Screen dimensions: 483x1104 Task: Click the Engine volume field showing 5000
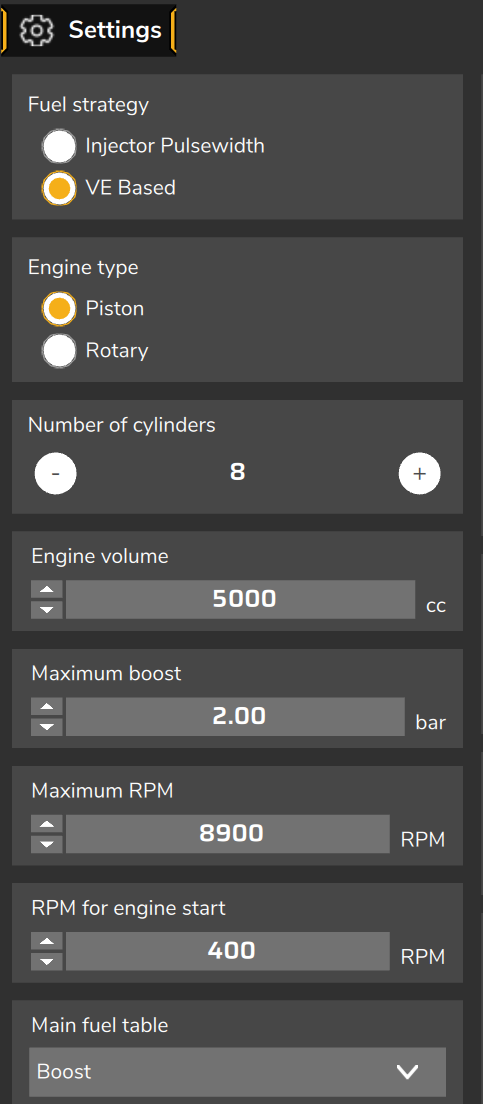[x=241, y=599]
